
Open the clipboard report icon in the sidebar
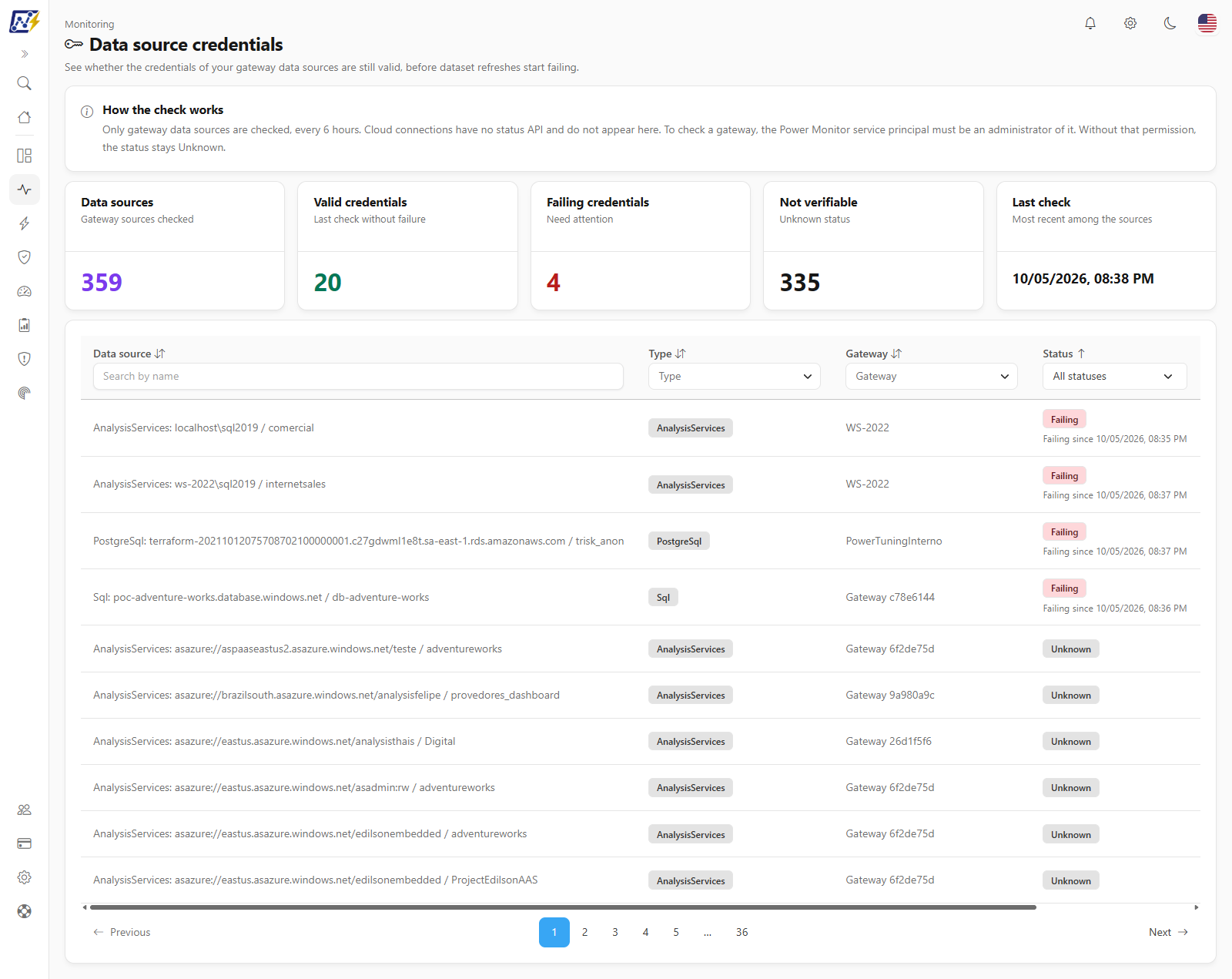(25, 325)
